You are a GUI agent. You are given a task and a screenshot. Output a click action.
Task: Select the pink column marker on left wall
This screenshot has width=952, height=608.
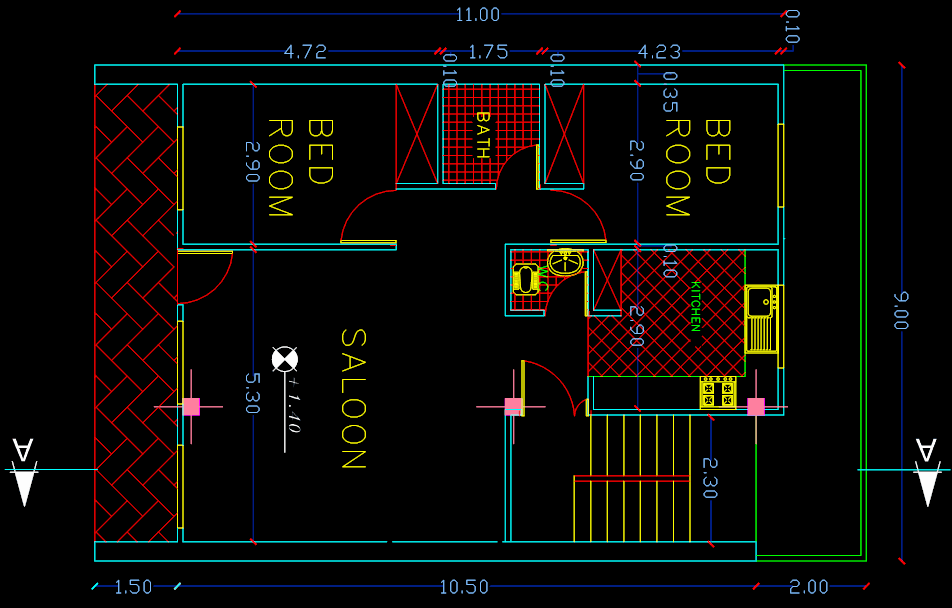coord(191,406)
